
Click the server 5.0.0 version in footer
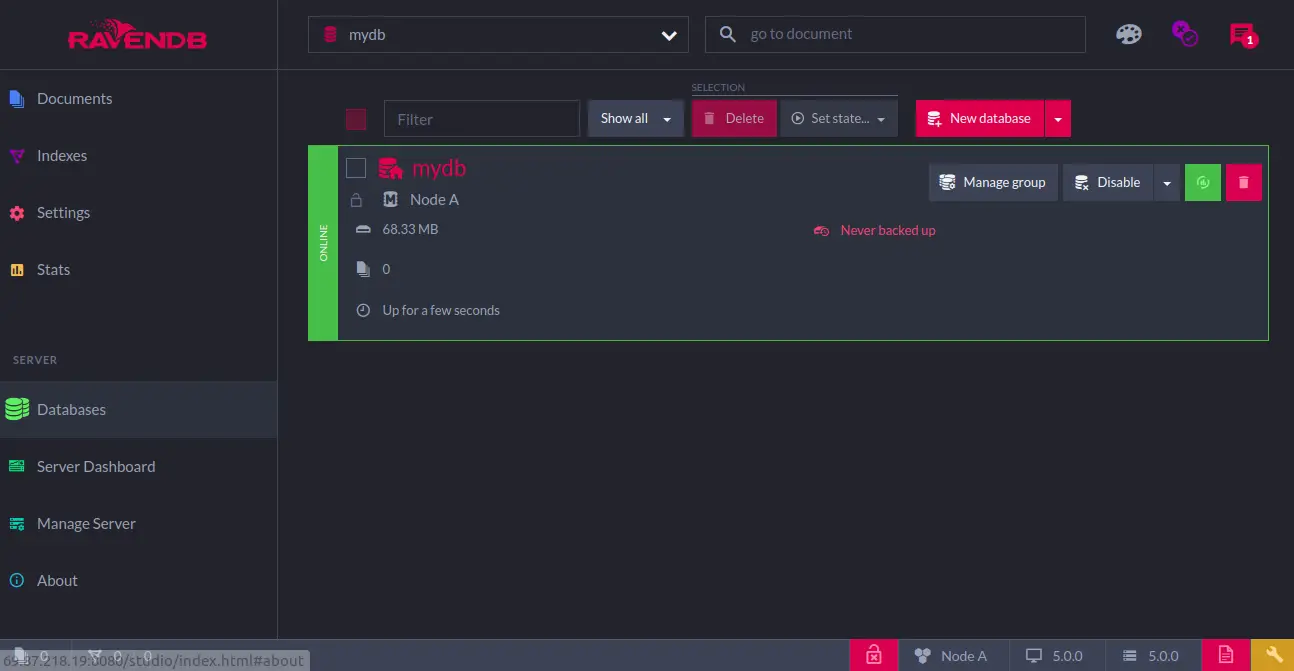point(1151,656)
